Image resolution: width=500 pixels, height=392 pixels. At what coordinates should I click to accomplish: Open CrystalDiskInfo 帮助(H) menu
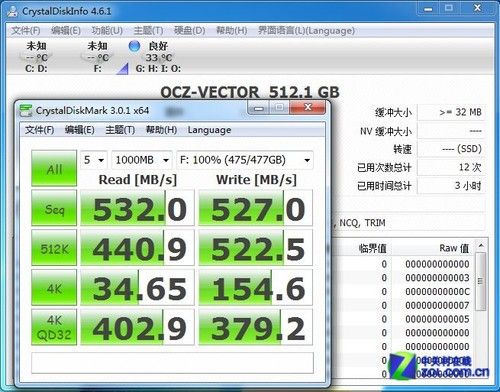tap(232, 31)
